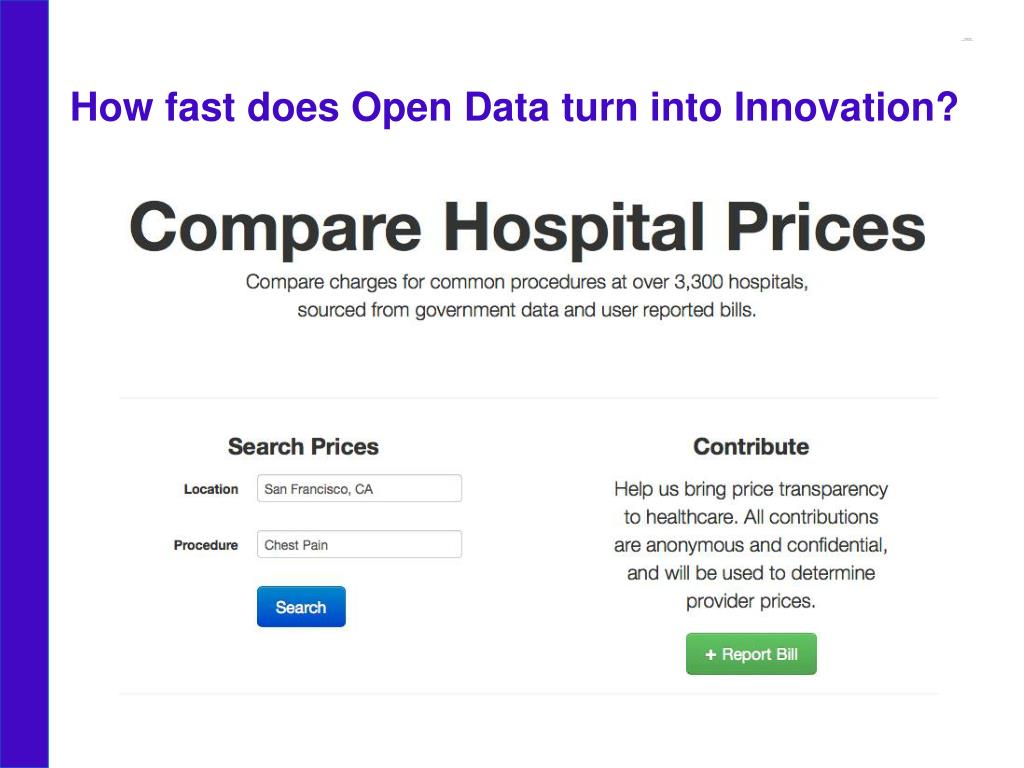Click the horizontal divider below Report Bill
Screen dimensions: 1024x768
pos(529,693)
